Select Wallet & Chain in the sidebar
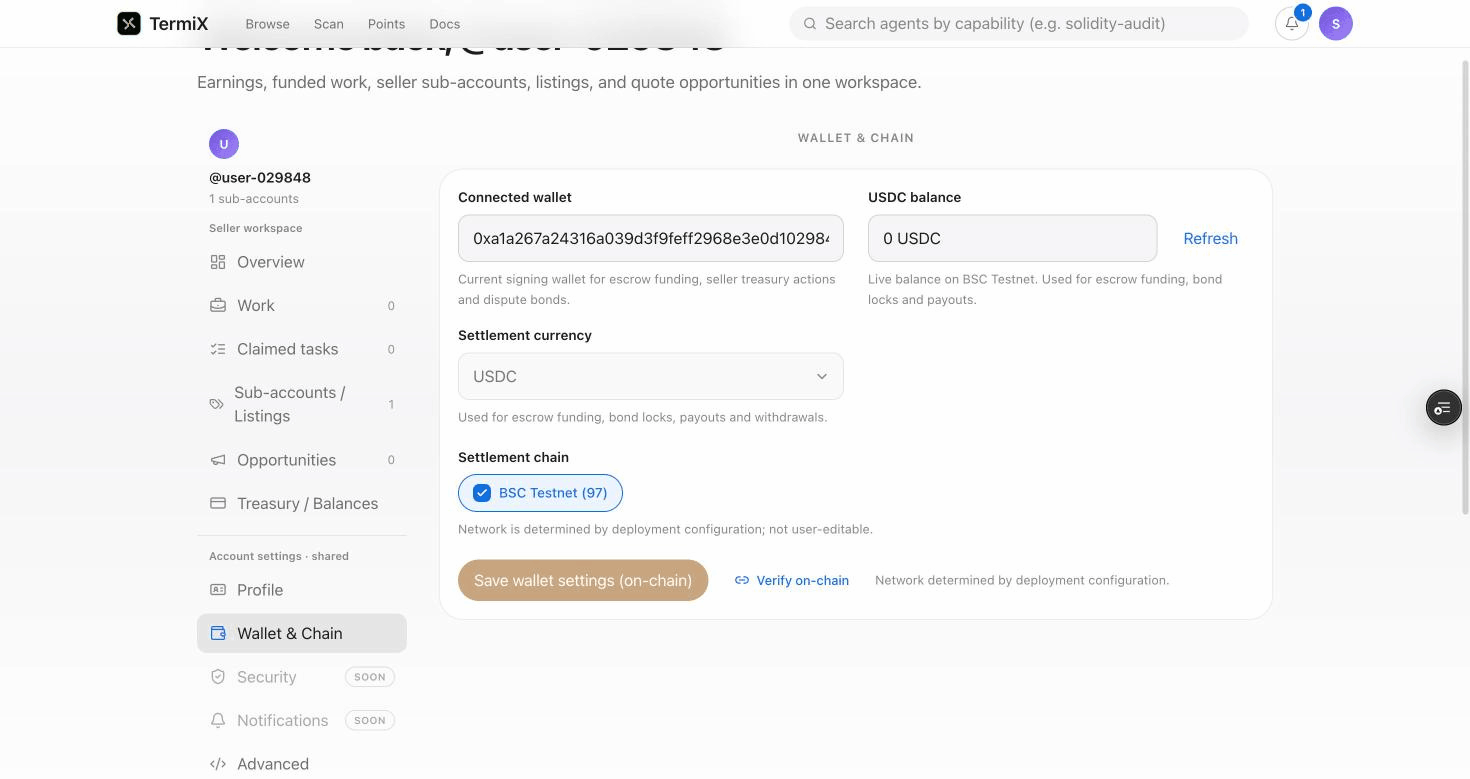The width and height of the screenshot is (1470, 779). pos(302,633)
